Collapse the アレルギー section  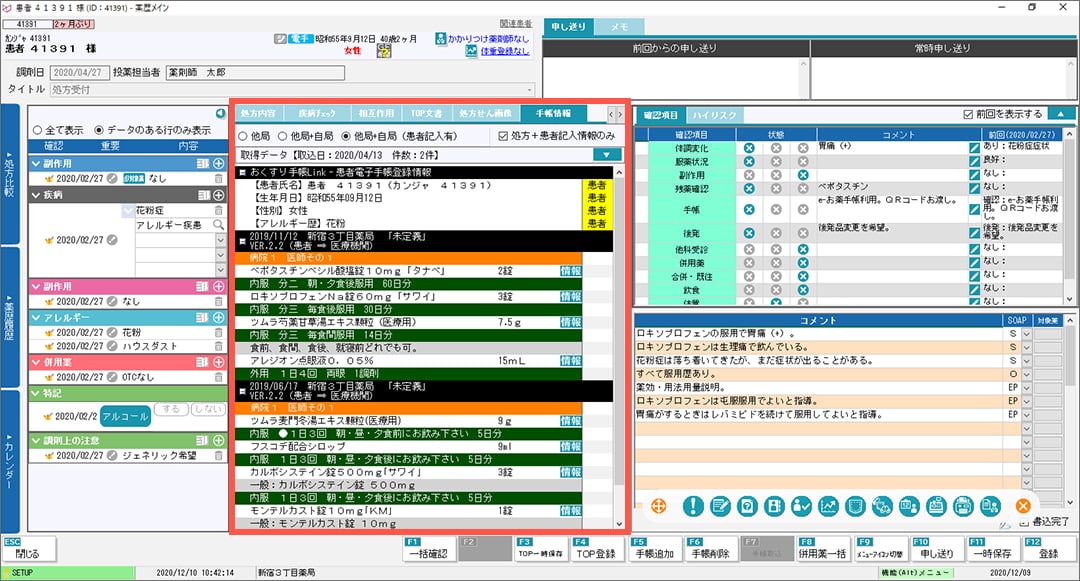37,317
